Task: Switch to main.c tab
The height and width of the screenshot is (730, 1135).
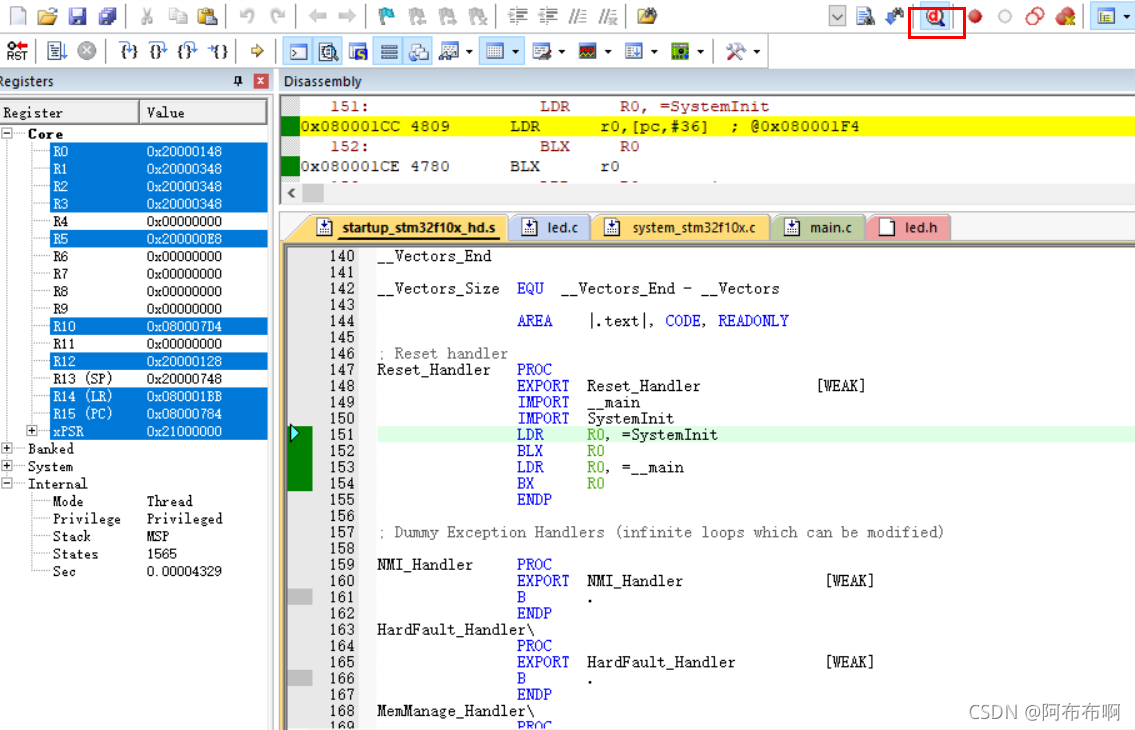Action: click(x=819, y=227)
